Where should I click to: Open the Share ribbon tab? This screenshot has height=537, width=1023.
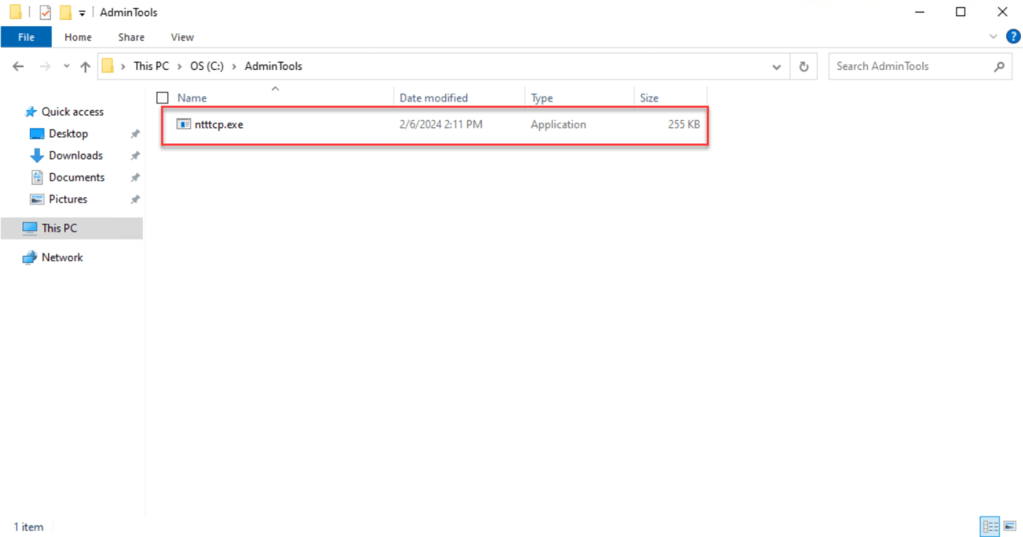(131, 37)
